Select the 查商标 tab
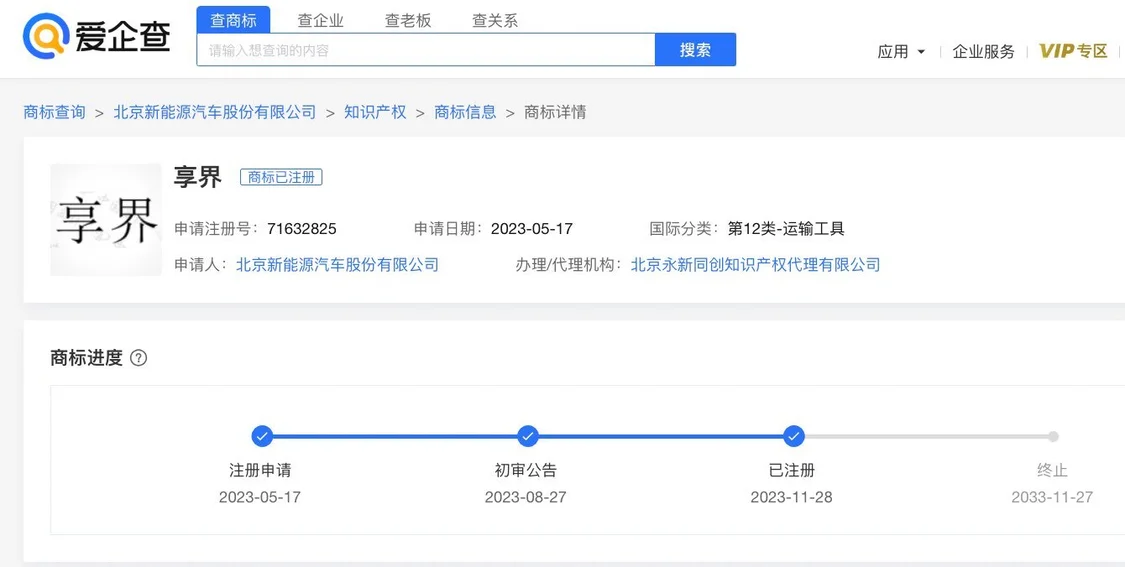This screenshot has width=1125, height=567. click(233, 20)
